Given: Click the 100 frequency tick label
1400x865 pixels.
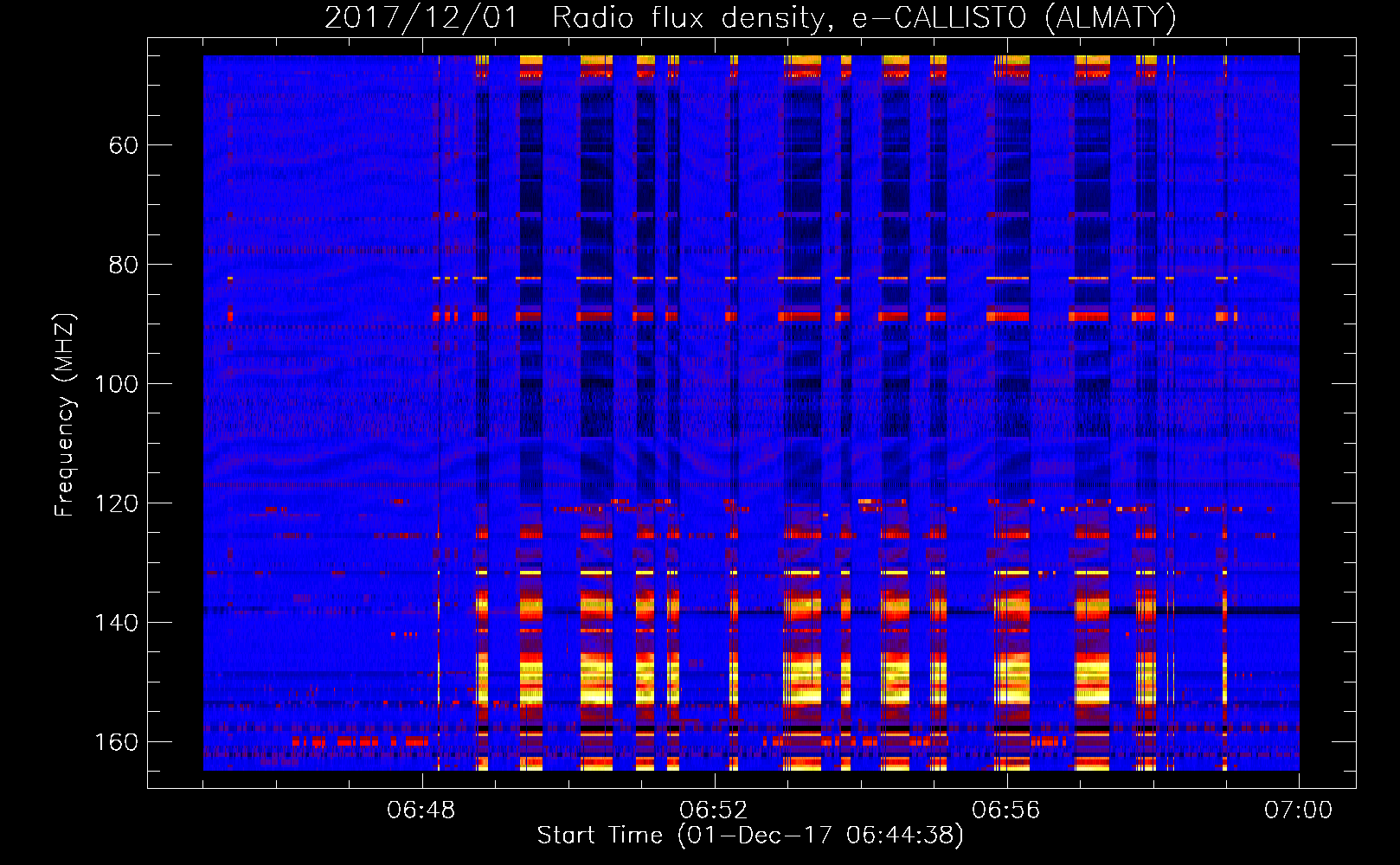Looking at the screenshot, I should (117, 384).
